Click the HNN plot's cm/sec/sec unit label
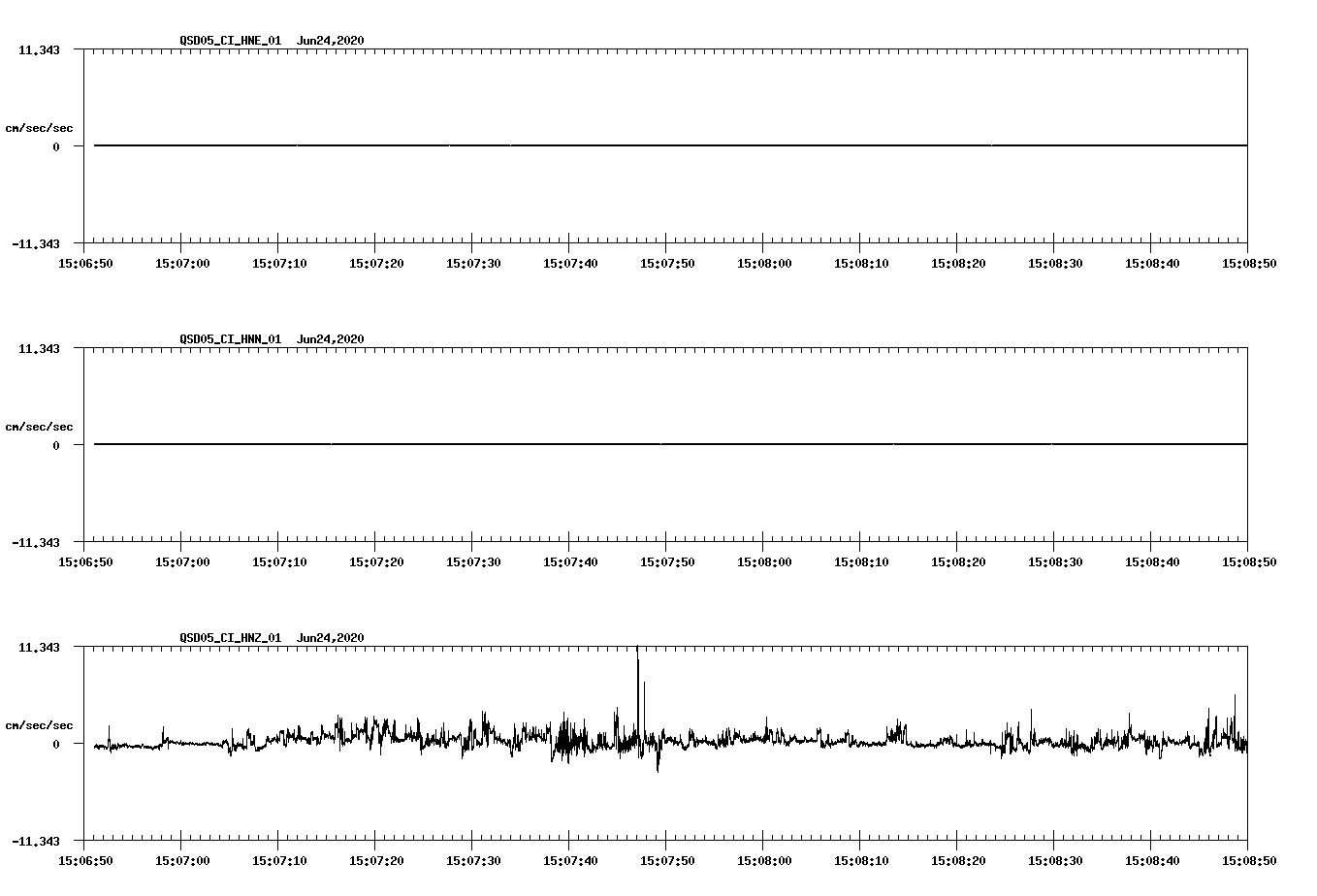The width and height of the screenshot is (1317, 896). click(x=39, y=427)
